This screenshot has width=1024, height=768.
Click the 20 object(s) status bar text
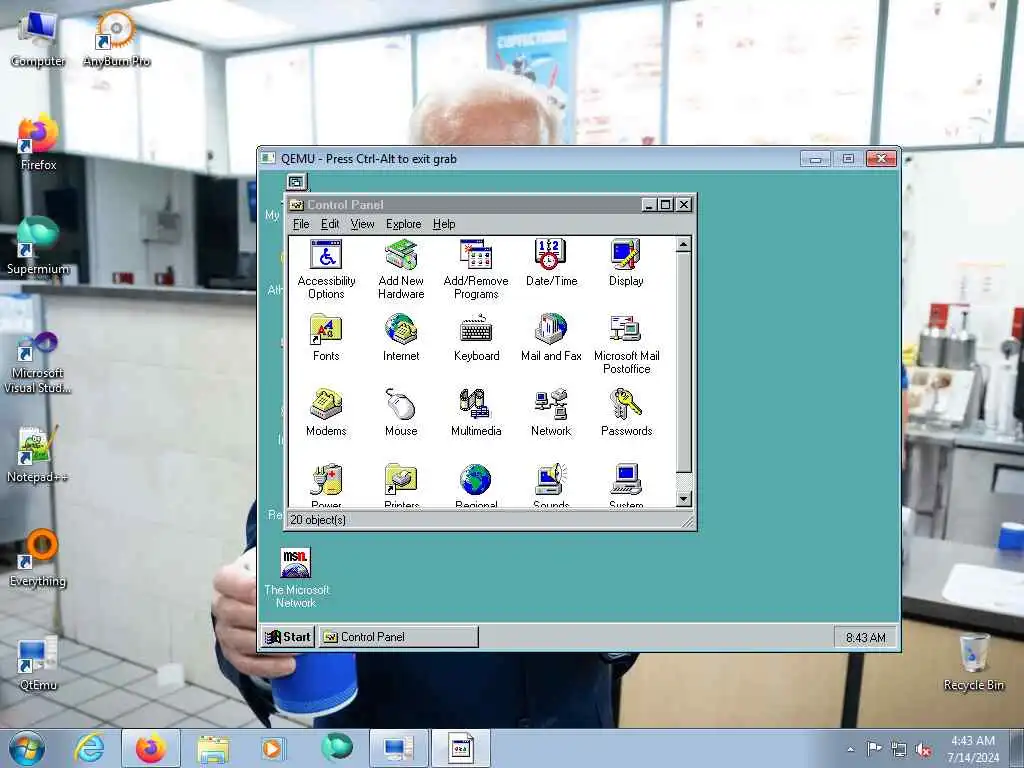pyautogui.click(x=318, y=520)
